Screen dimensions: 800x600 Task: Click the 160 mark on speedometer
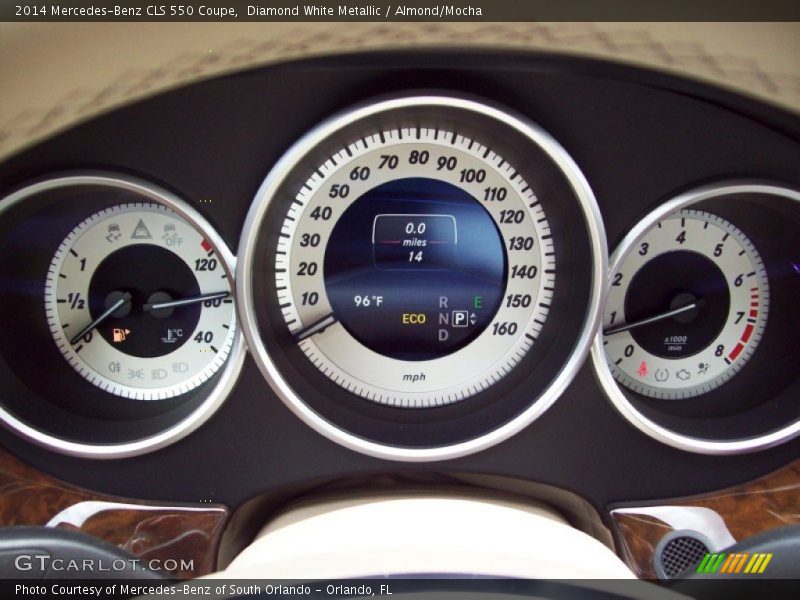click(505, 329)
